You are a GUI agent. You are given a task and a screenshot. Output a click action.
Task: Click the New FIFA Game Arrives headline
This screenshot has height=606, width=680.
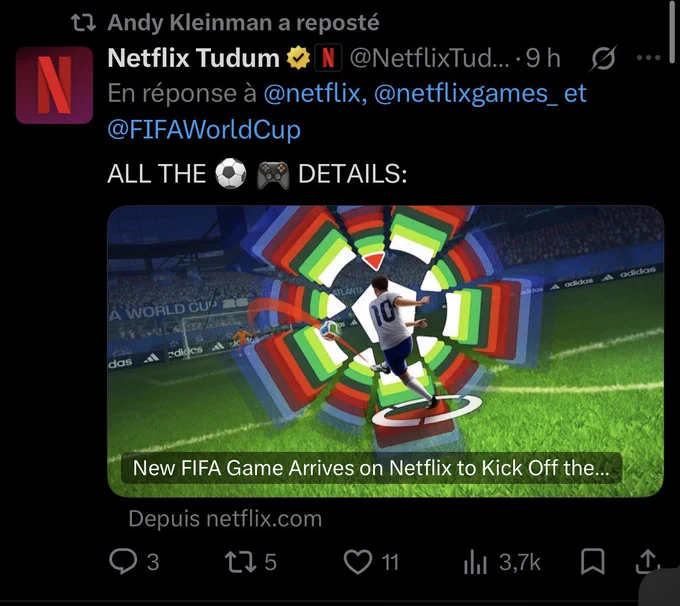[371, 468]
